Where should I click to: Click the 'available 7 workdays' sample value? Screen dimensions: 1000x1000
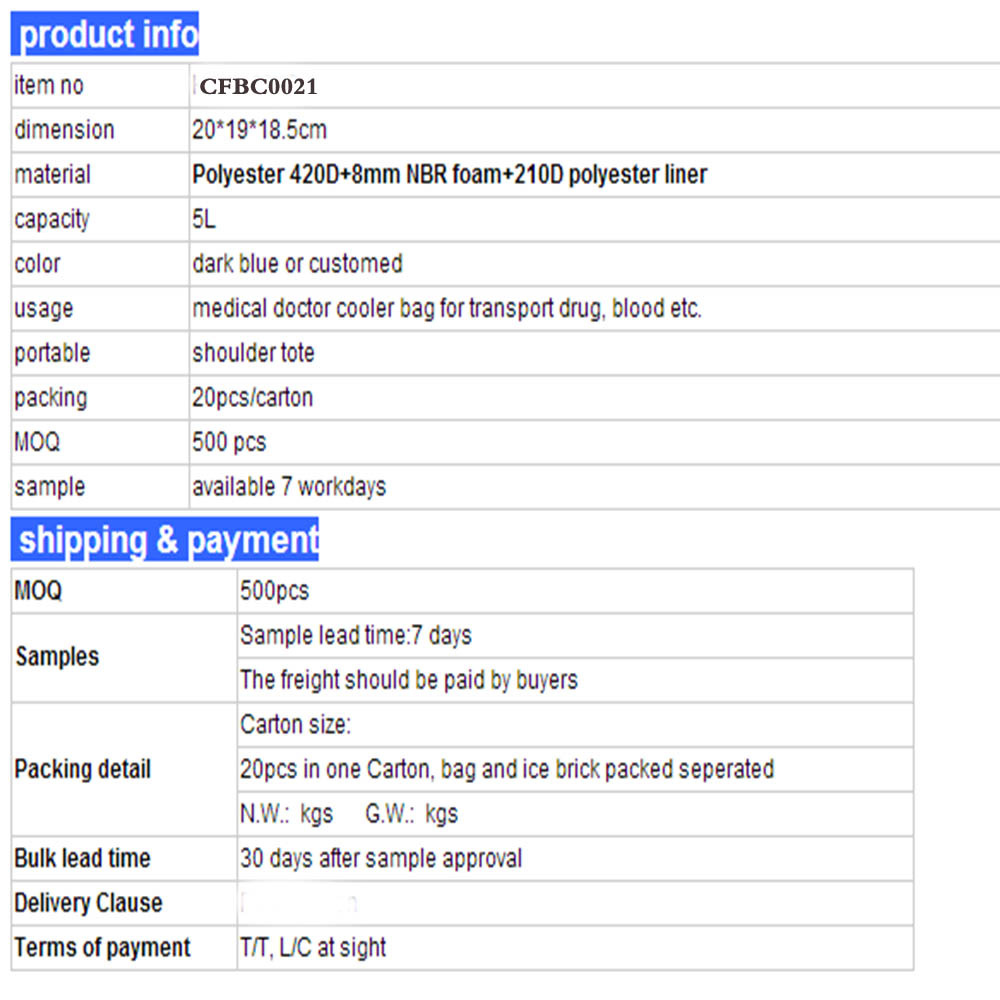(x=289, y=487)
